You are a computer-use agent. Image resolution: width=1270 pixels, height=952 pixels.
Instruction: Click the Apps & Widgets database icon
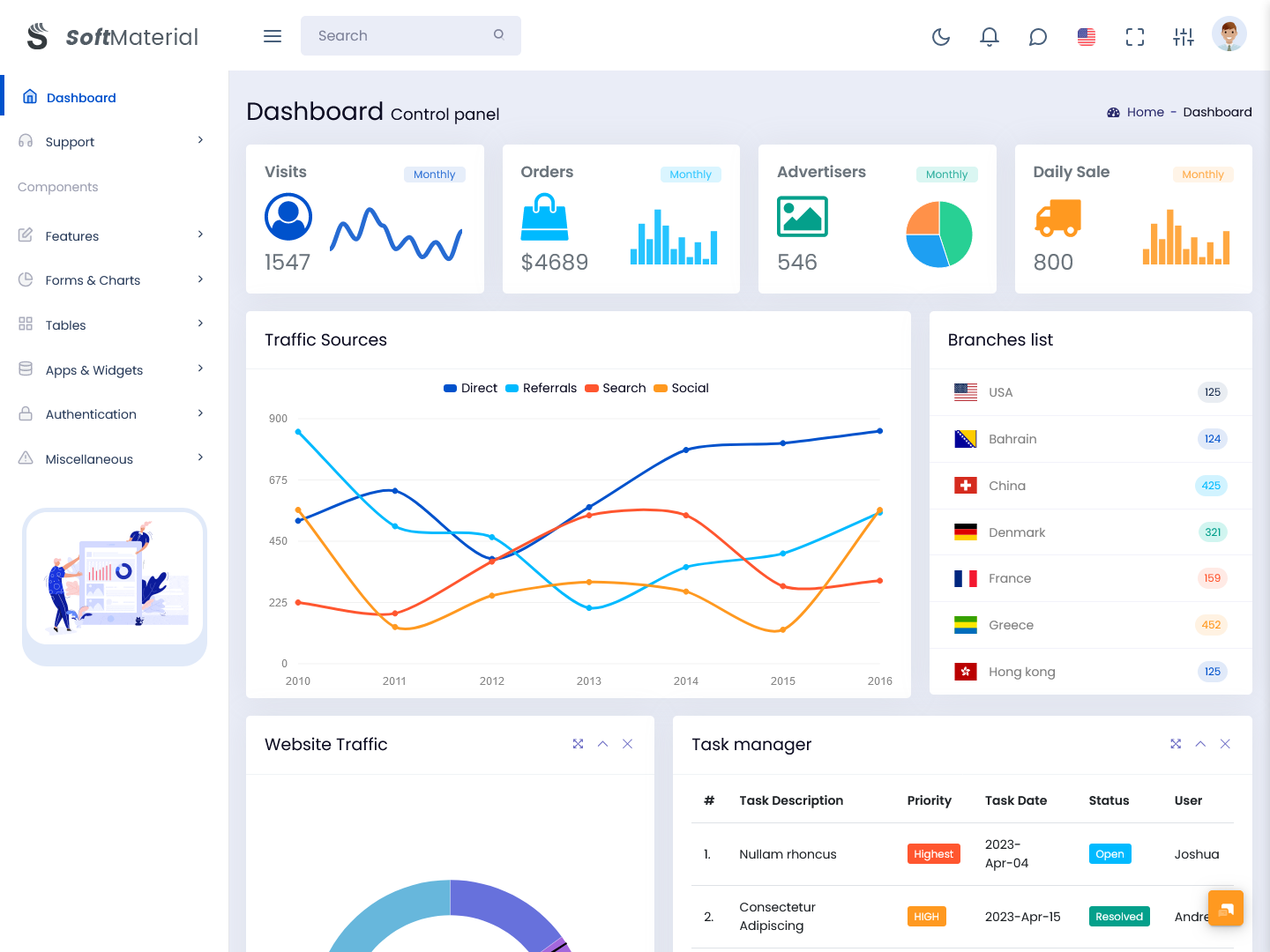pos(26,369)
